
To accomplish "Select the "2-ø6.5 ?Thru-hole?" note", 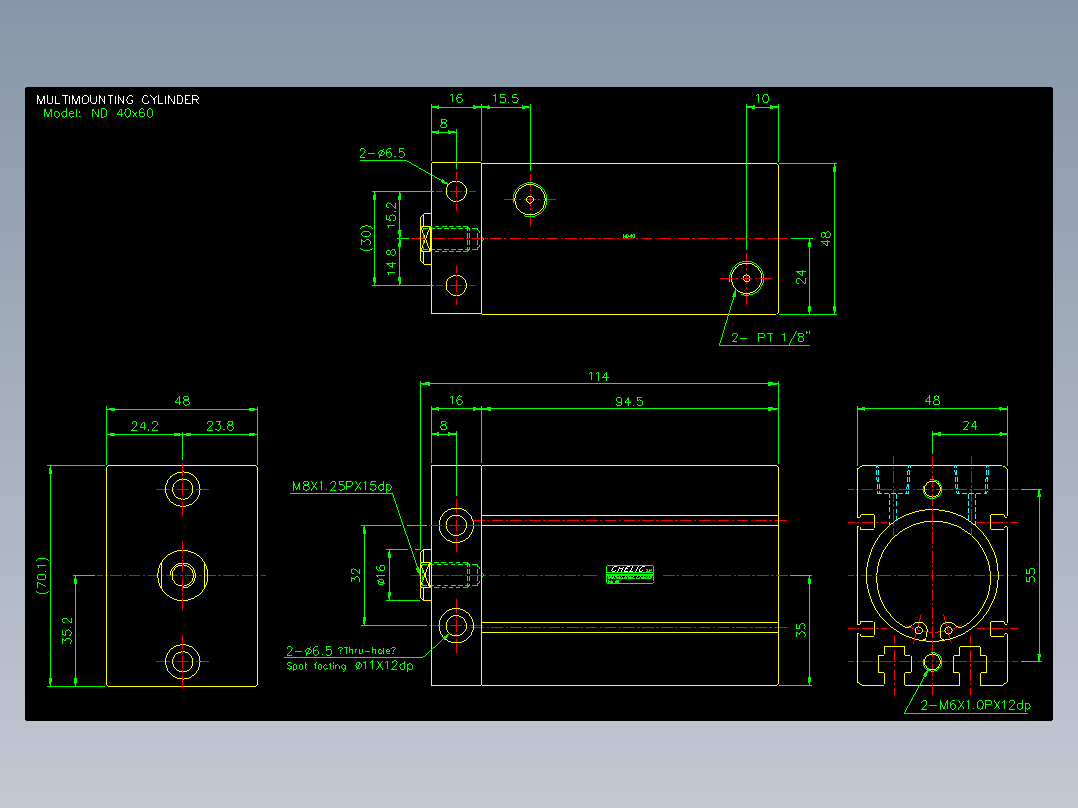I will pyautogui.click(x=341, y=651).
